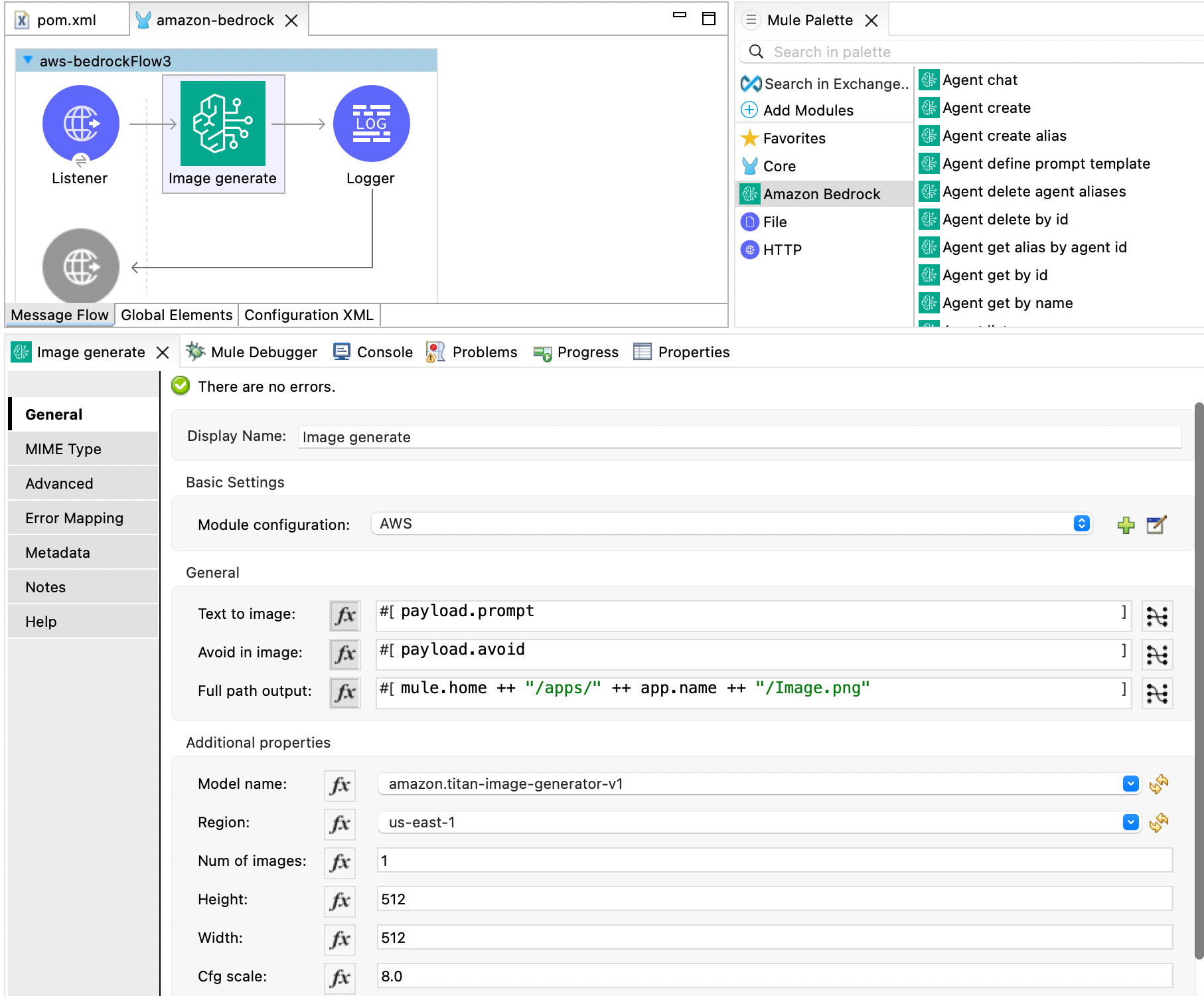Open the Mule Debugger view
This screenshot has width=1204, height=996.
coord(252,352)
